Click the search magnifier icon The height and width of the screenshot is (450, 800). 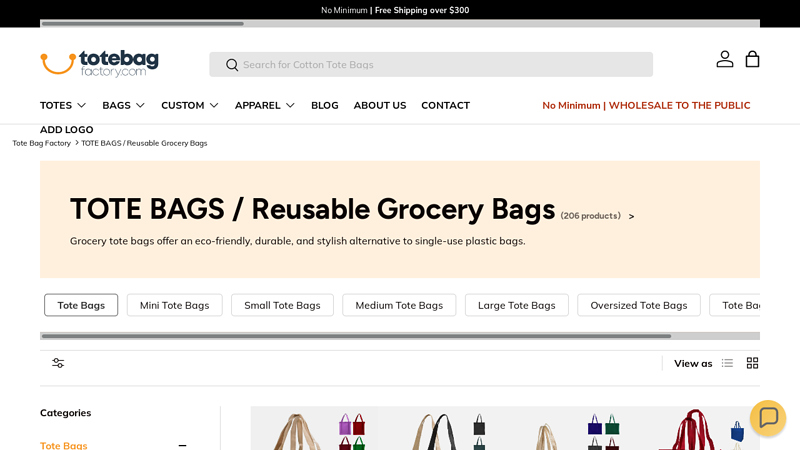(x=232, y=65)
